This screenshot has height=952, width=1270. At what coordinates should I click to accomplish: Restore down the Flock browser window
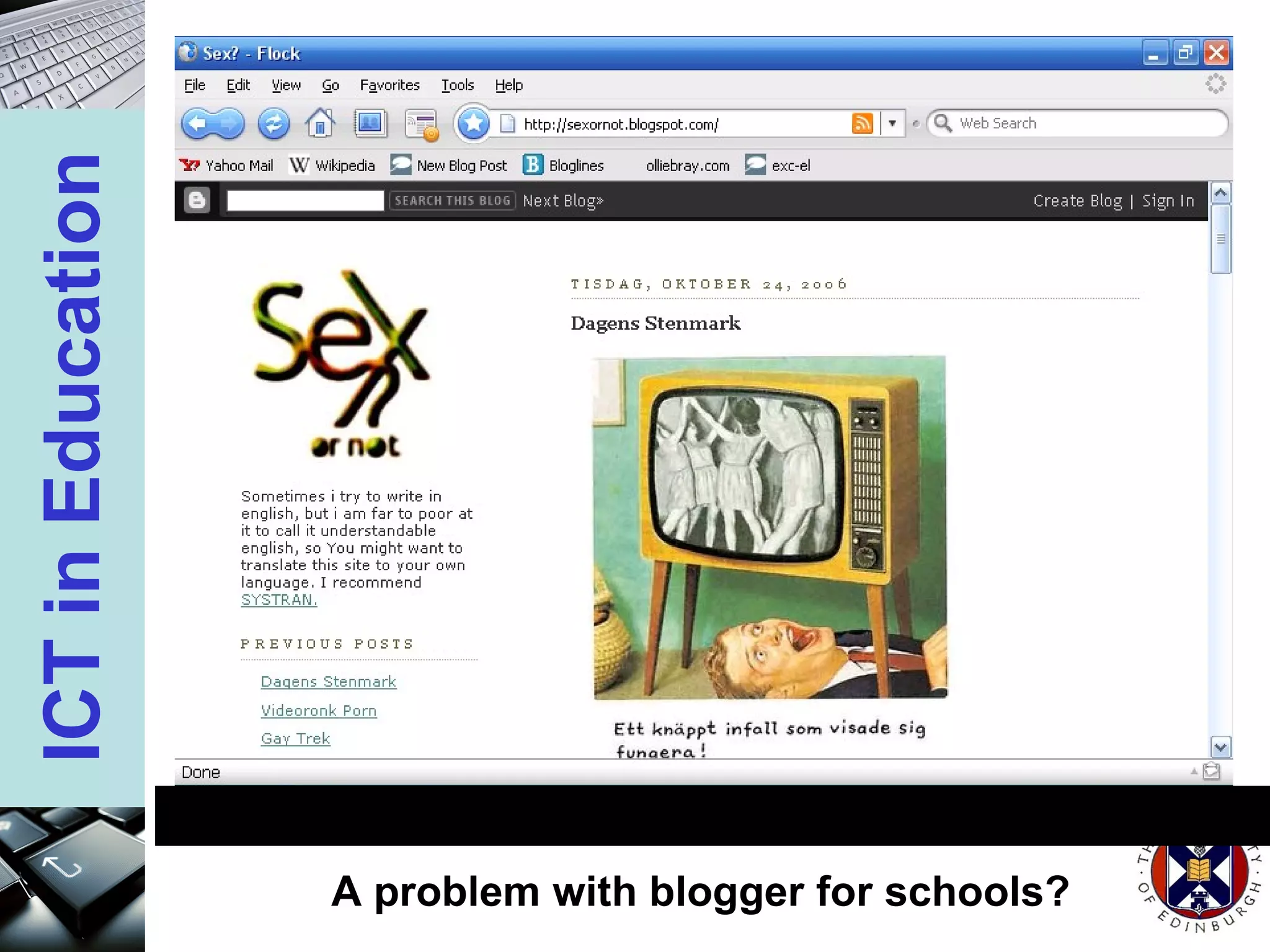[1186, 53]
